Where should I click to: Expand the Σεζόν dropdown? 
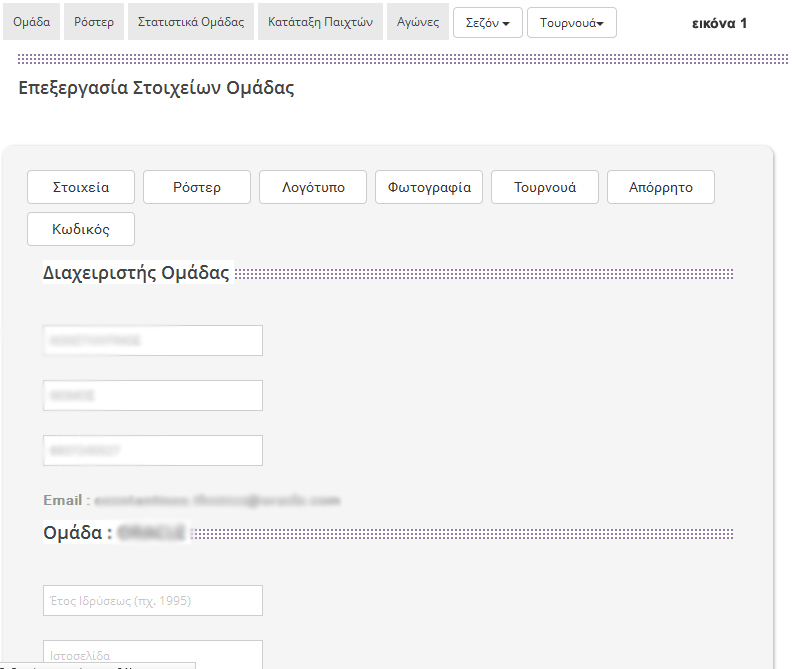coord(487,23)
